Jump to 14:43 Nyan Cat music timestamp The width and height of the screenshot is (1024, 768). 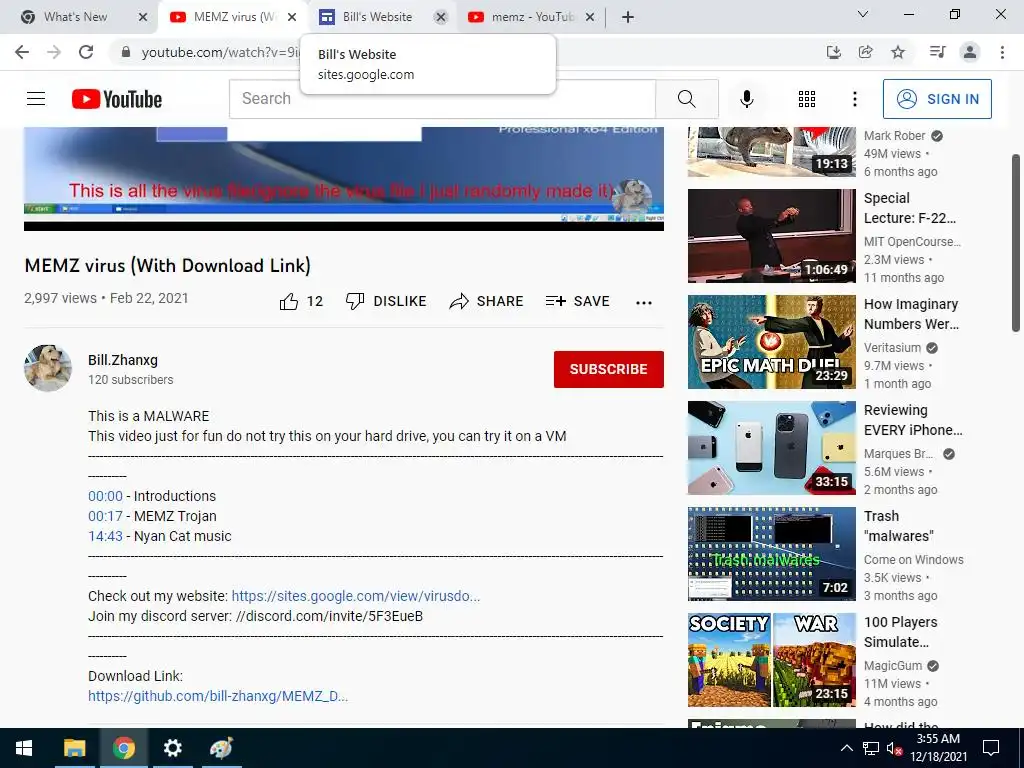point(105,536)
